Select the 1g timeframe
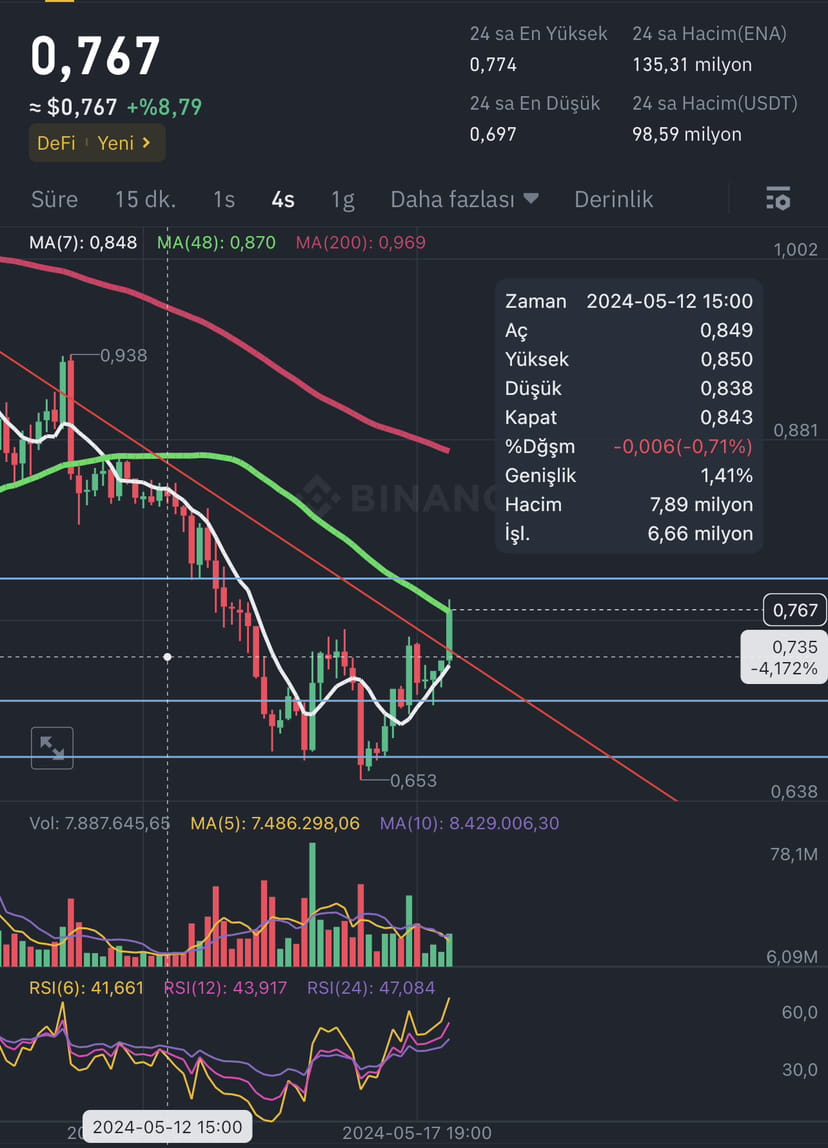Viewport: 828px width, 1148px height. pos(343,199)
